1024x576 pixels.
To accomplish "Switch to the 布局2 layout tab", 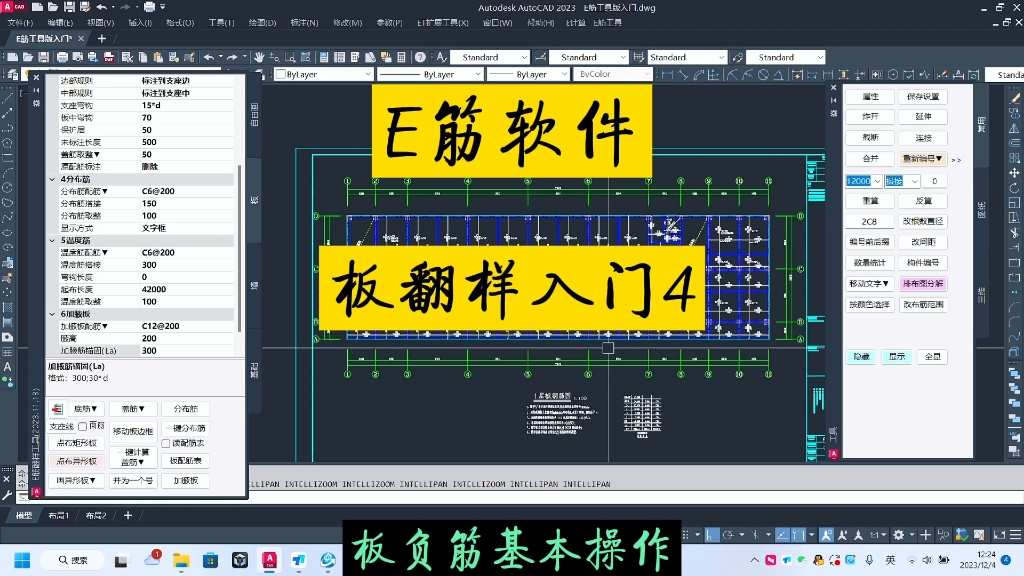I will click(x=96, y=515).
